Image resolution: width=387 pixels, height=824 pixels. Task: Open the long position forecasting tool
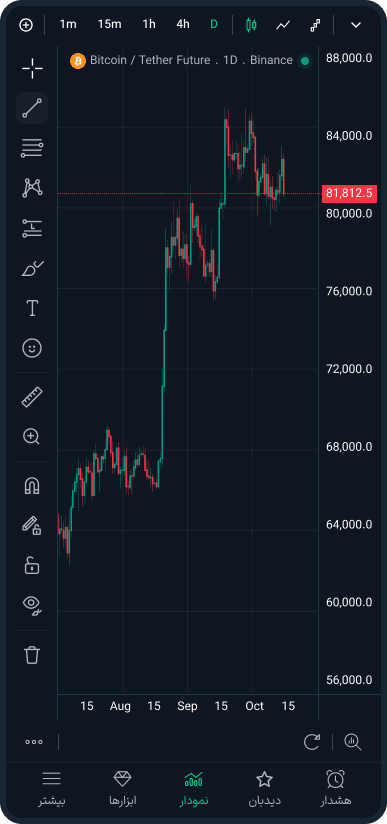point(32,228)
